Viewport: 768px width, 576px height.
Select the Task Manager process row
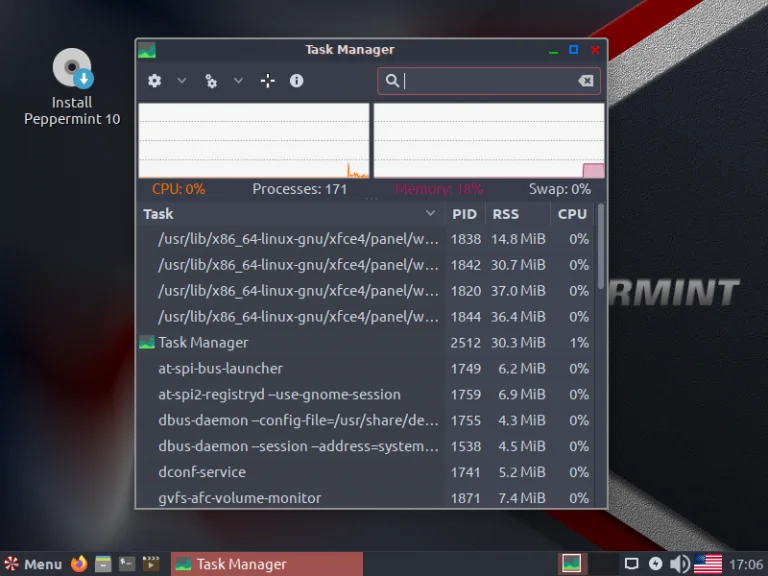pyautogui.click(x=290, y=342)
